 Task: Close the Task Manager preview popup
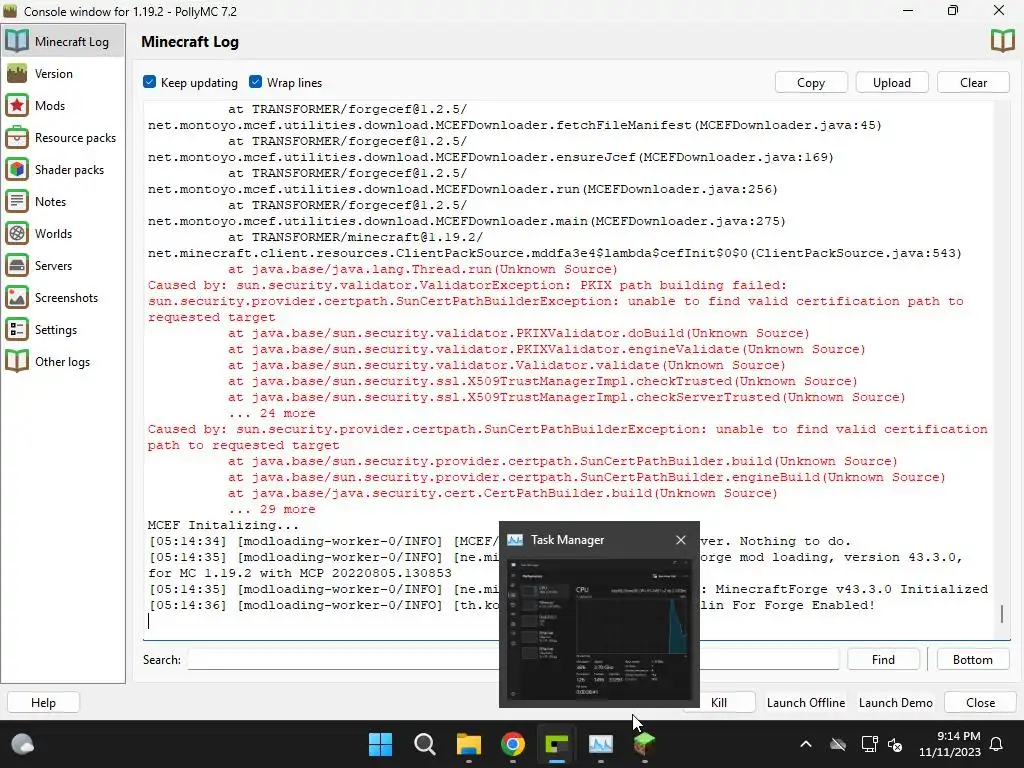[680, 540]
